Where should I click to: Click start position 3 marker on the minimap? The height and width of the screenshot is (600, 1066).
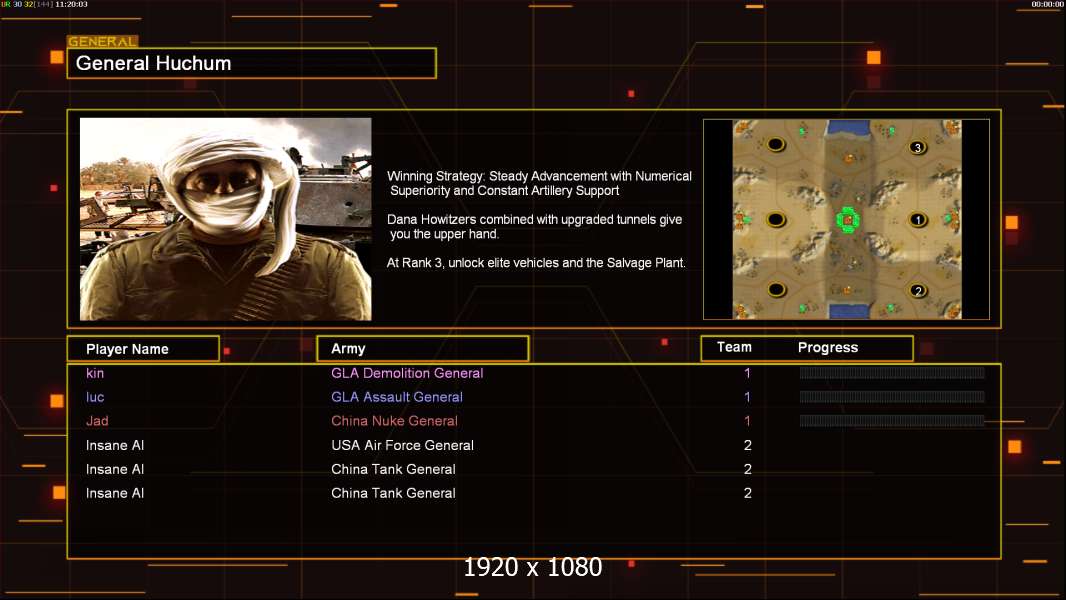[918, 147]
